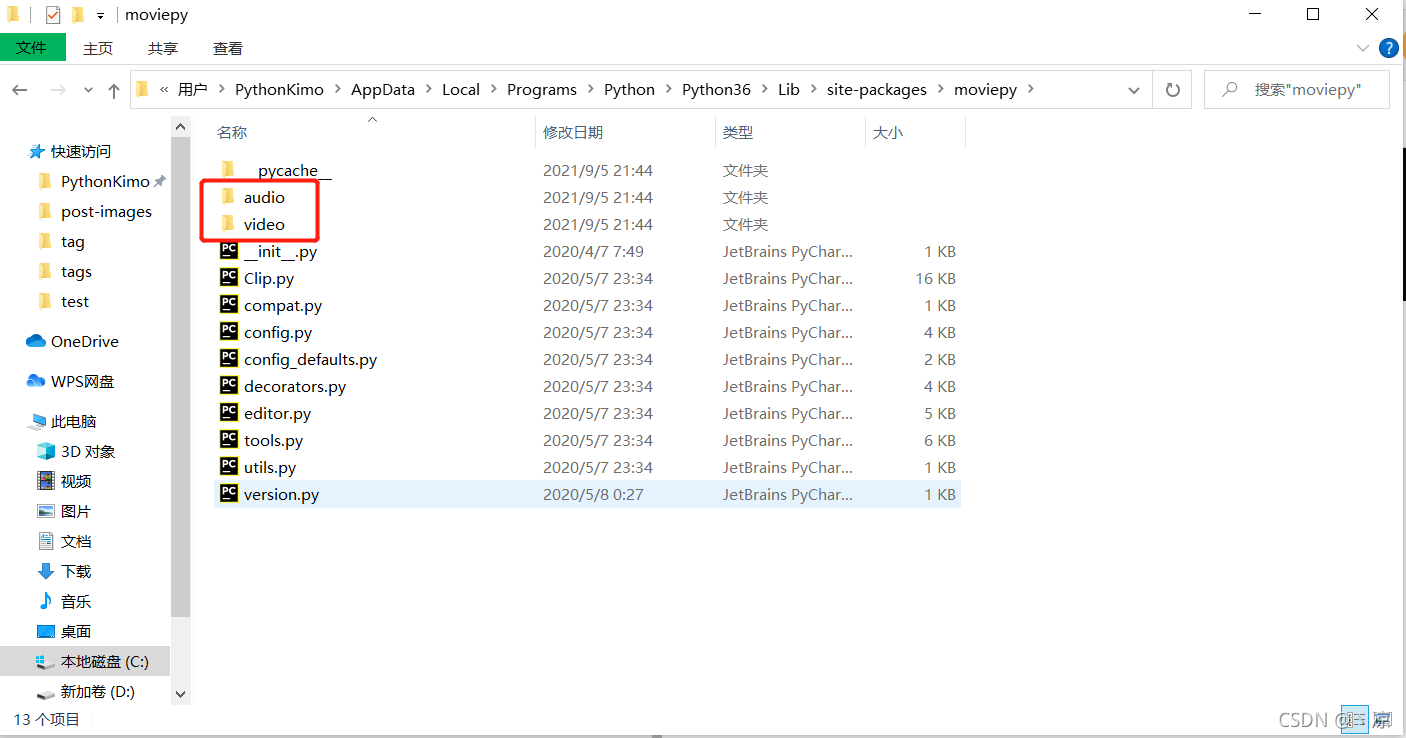
Task: Open 视频 library in navigation pane
Action: point(76,481)
